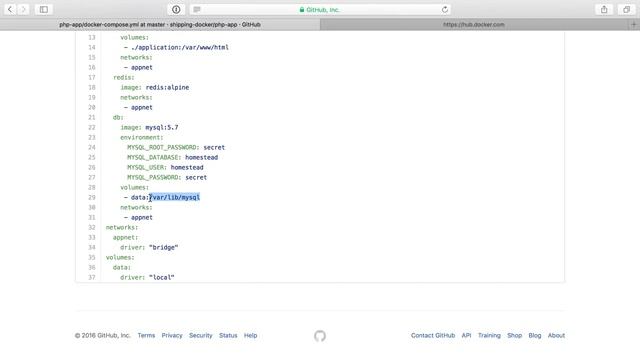Click the redis: service key

[124, 78]
